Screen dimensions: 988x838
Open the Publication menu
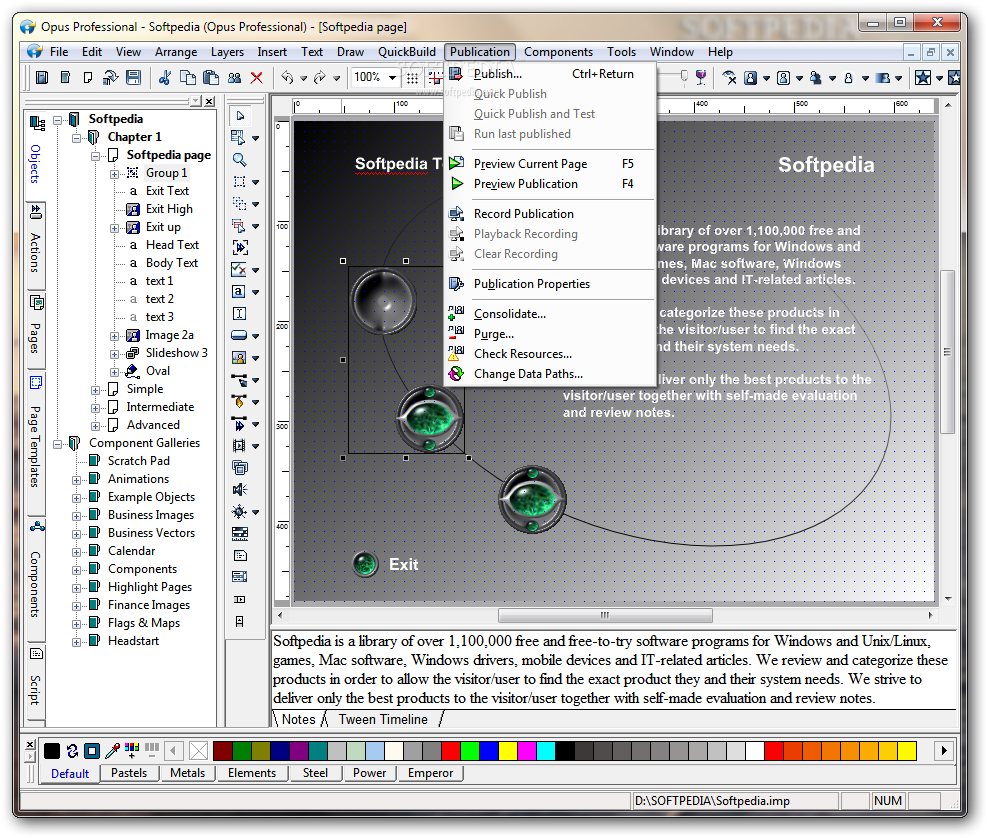point(480,52)
